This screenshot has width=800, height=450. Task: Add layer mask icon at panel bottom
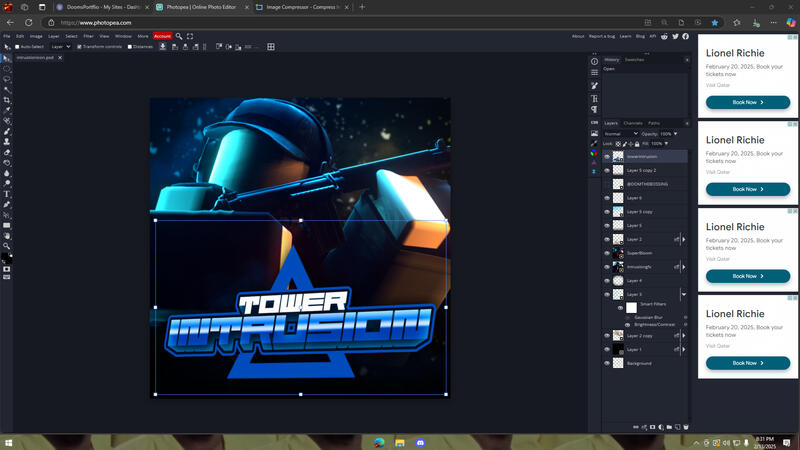(653, 427)
